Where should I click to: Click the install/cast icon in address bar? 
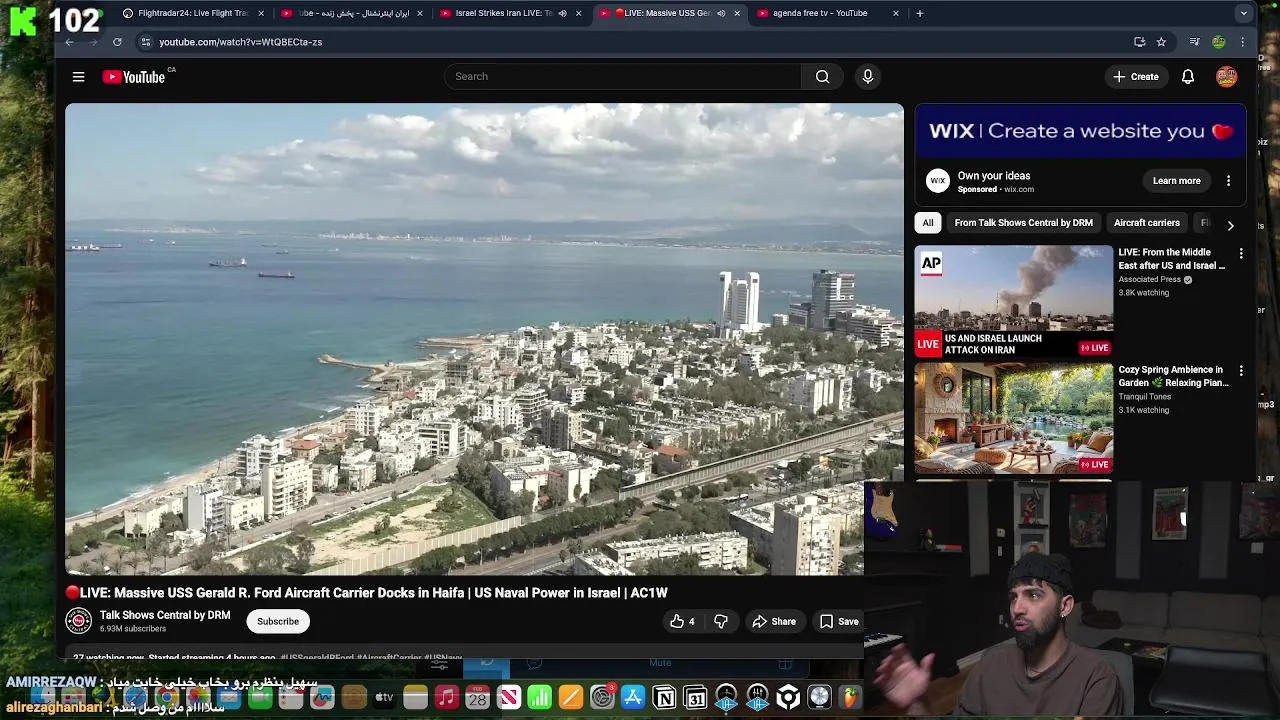1139,42
